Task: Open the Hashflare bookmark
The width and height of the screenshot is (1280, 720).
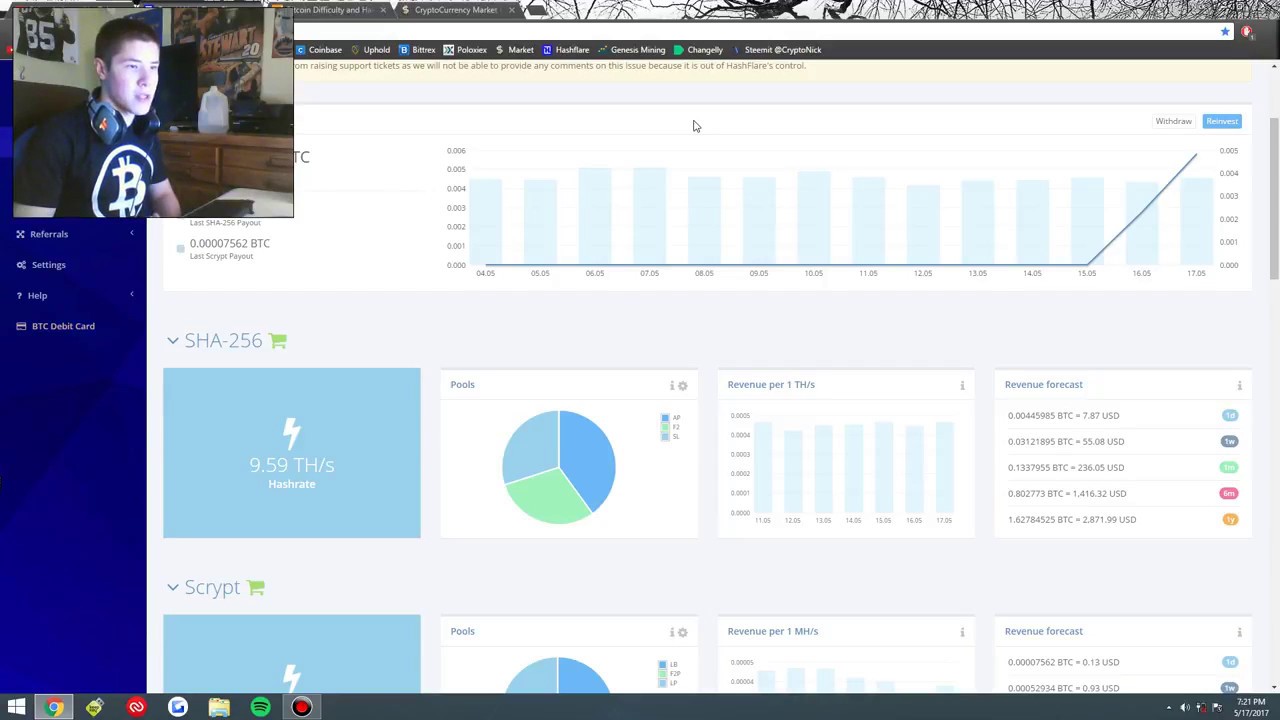Action: [x=565, y=50]
